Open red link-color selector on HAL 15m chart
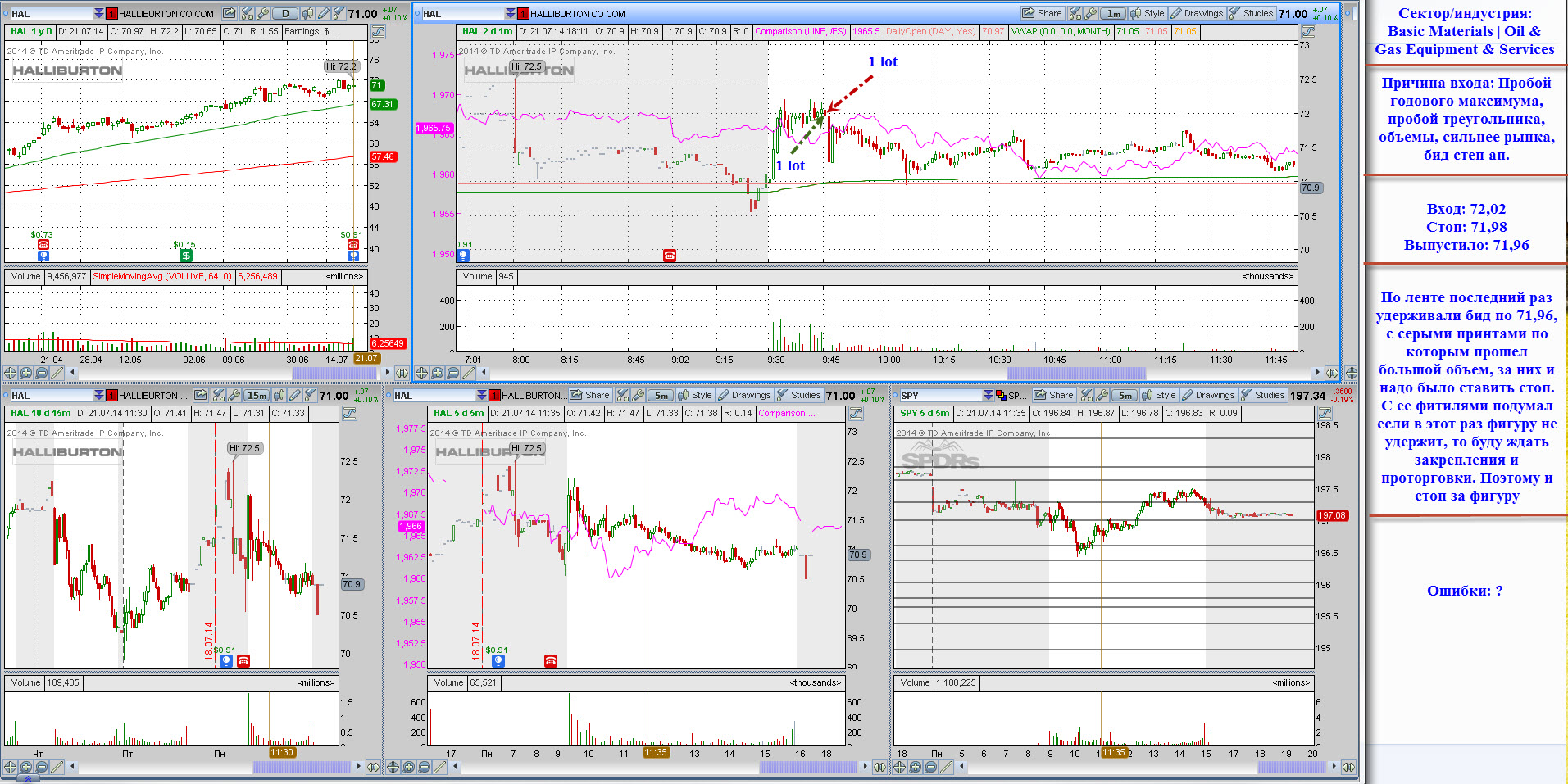Screen dimensions: 1568x784 click(111, 396)
